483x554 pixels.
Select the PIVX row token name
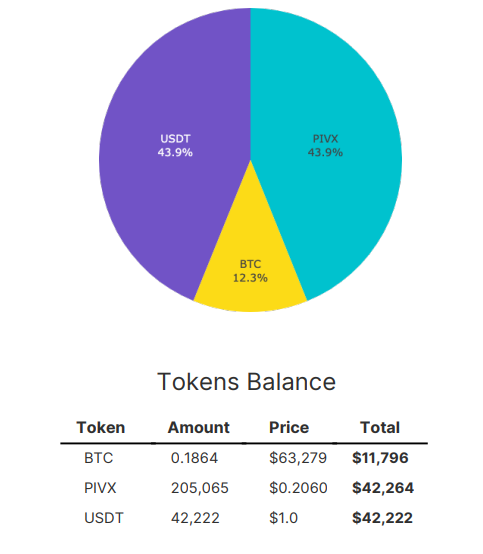click(100, 488)
